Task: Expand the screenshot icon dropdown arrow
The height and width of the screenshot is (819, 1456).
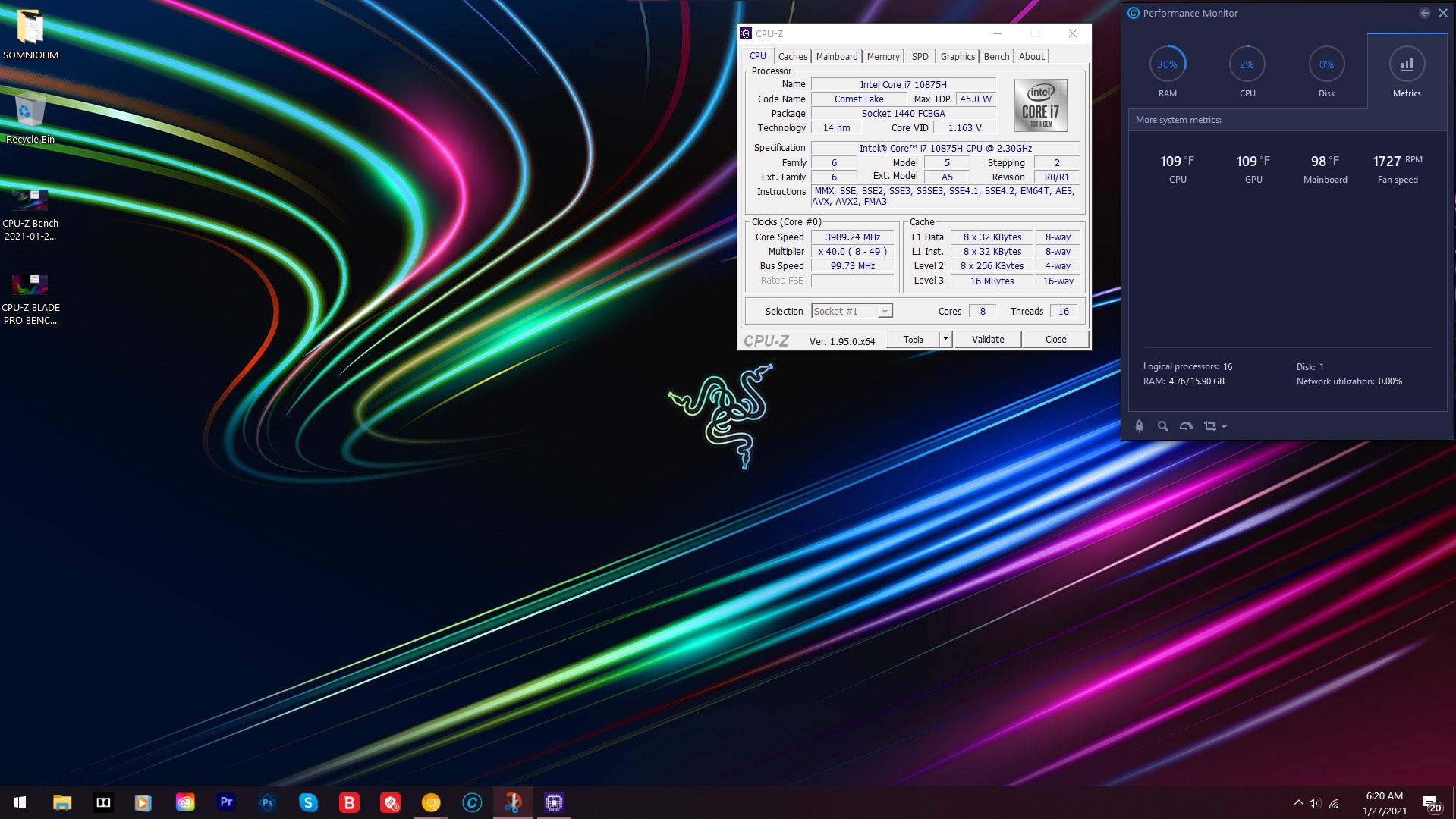Action: click(1224, 427)
